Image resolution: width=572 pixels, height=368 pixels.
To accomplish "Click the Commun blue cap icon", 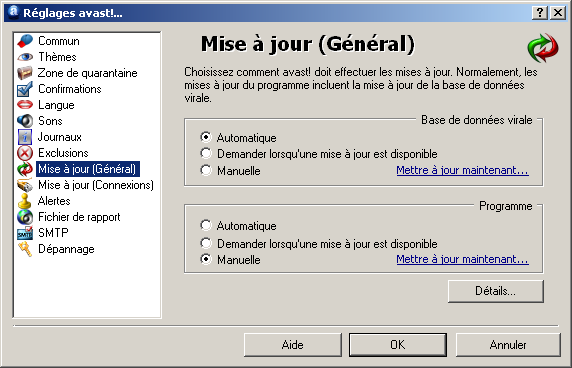I will 25,41.
